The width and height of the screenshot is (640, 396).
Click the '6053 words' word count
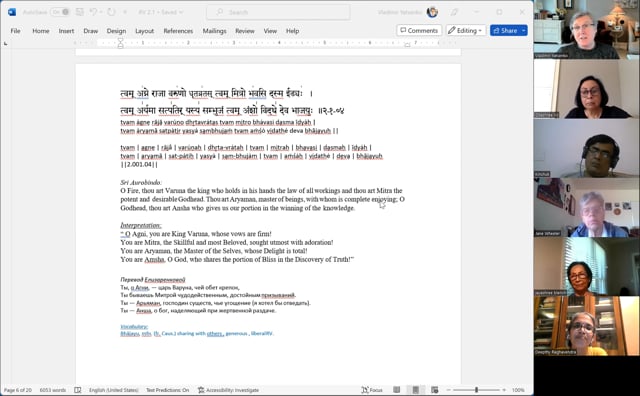(53, 390)
